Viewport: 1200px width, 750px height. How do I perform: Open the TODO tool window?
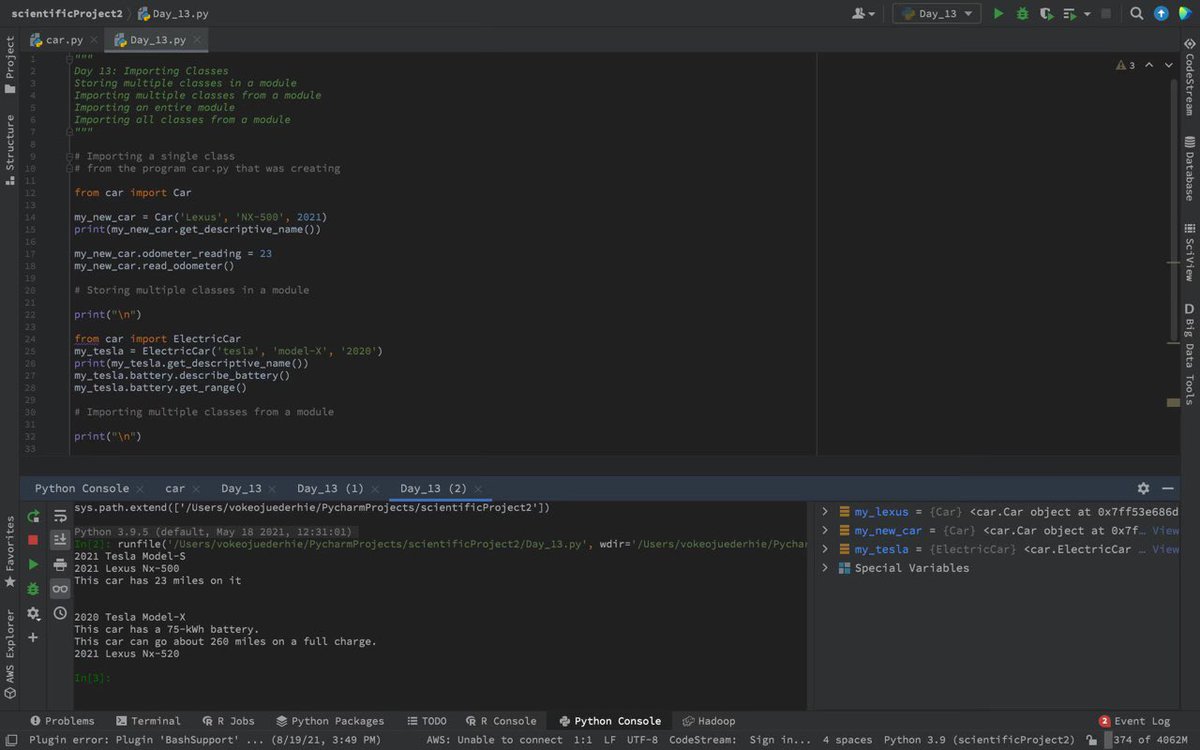pos(427,721)
